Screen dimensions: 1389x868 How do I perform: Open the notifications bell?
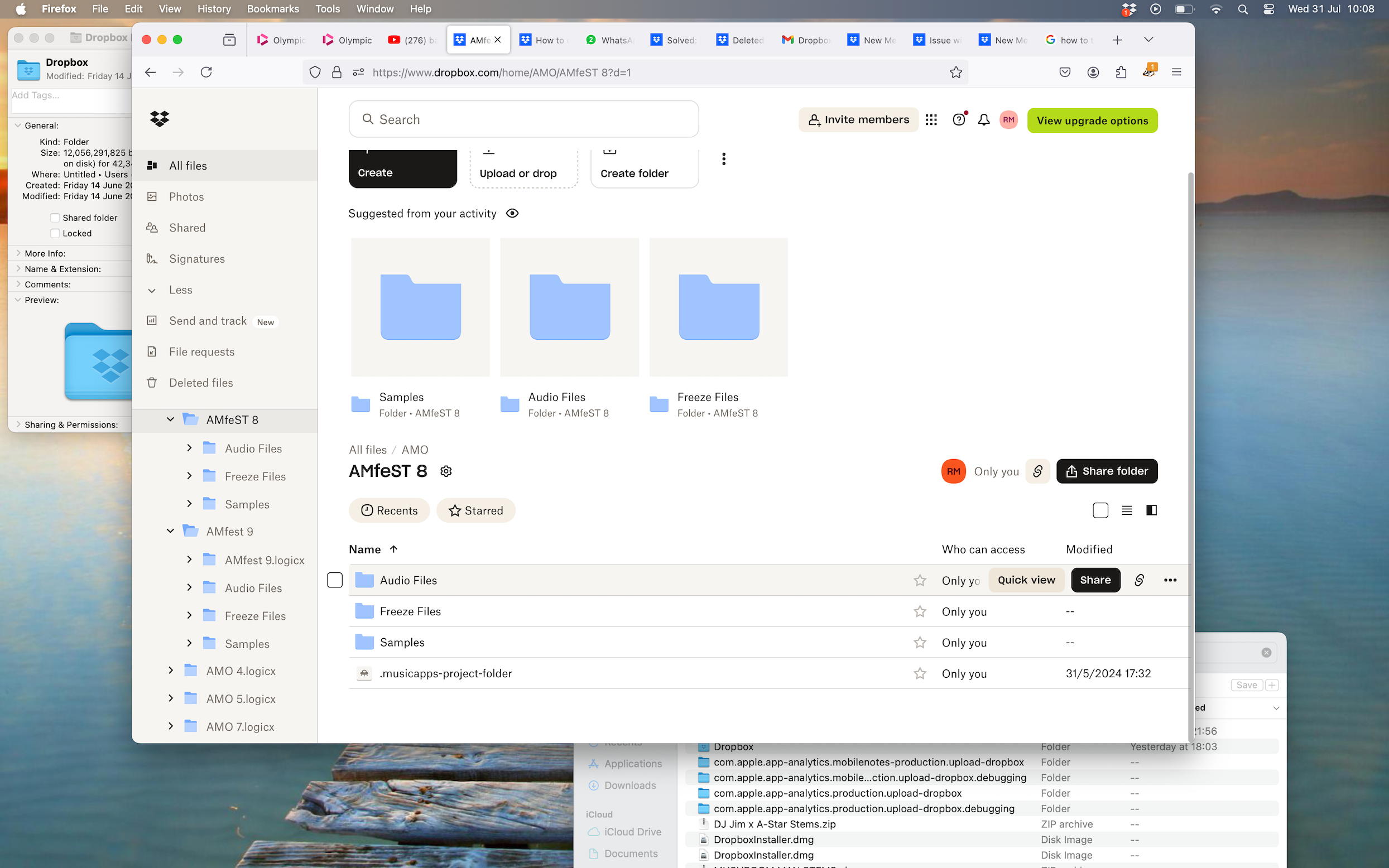click(984, 120)
